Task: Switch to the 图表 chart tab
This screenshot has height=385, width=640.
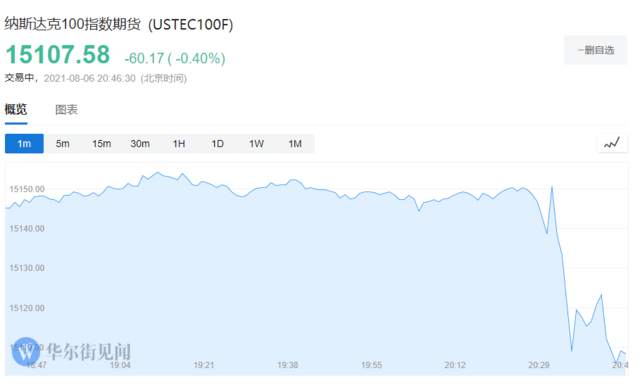Action: click(66, 109)
